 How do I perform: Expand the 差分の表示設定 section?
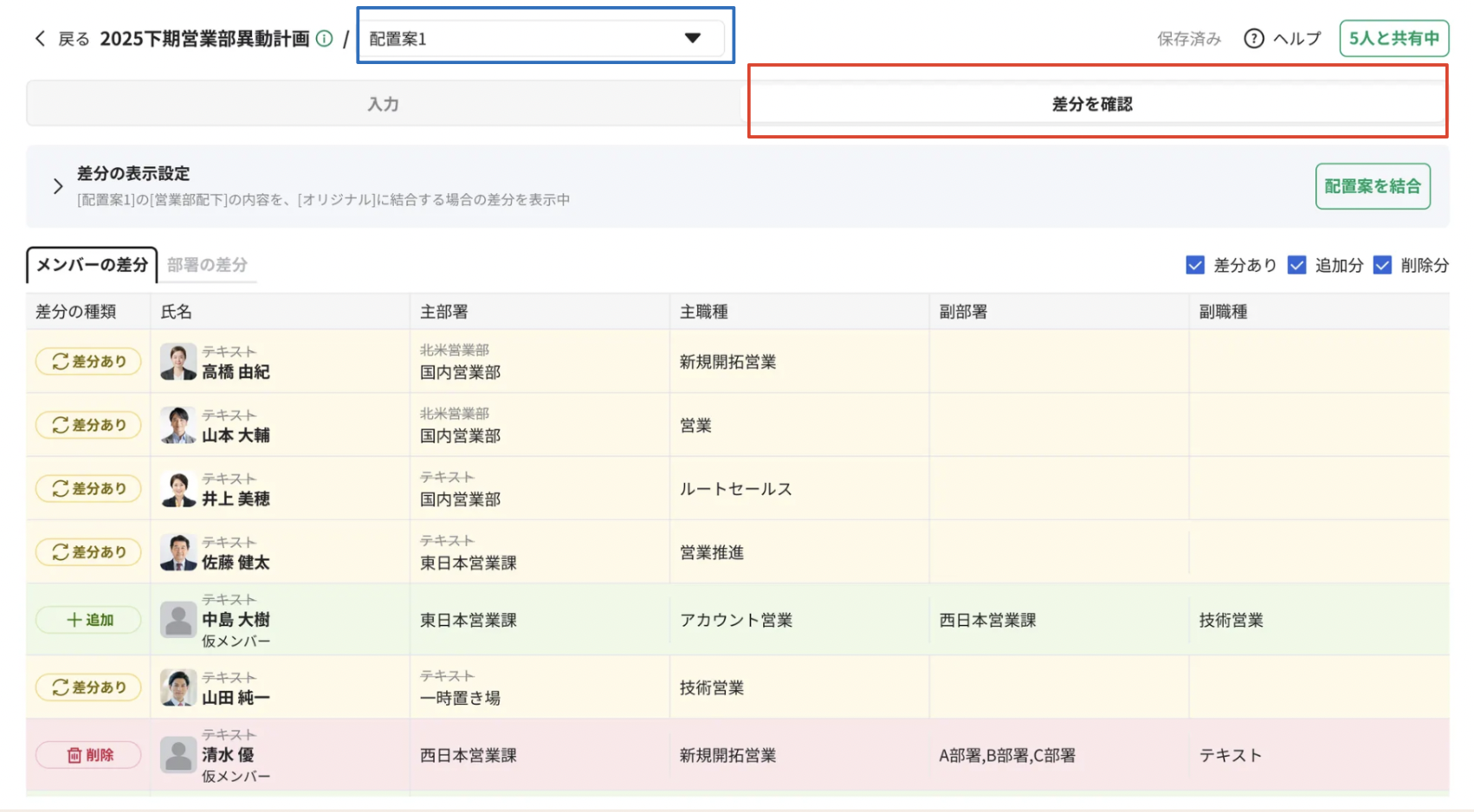pos(58,186)
